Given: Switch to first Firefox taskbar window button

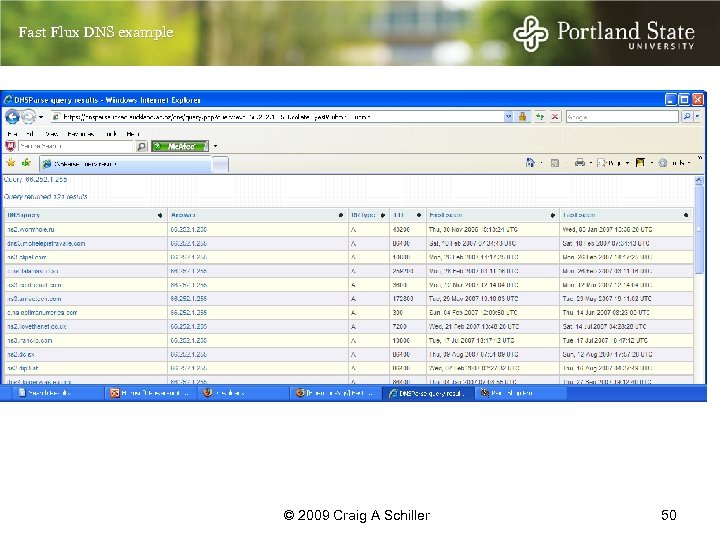Looking at the screenshot, I should pos(243,393).
